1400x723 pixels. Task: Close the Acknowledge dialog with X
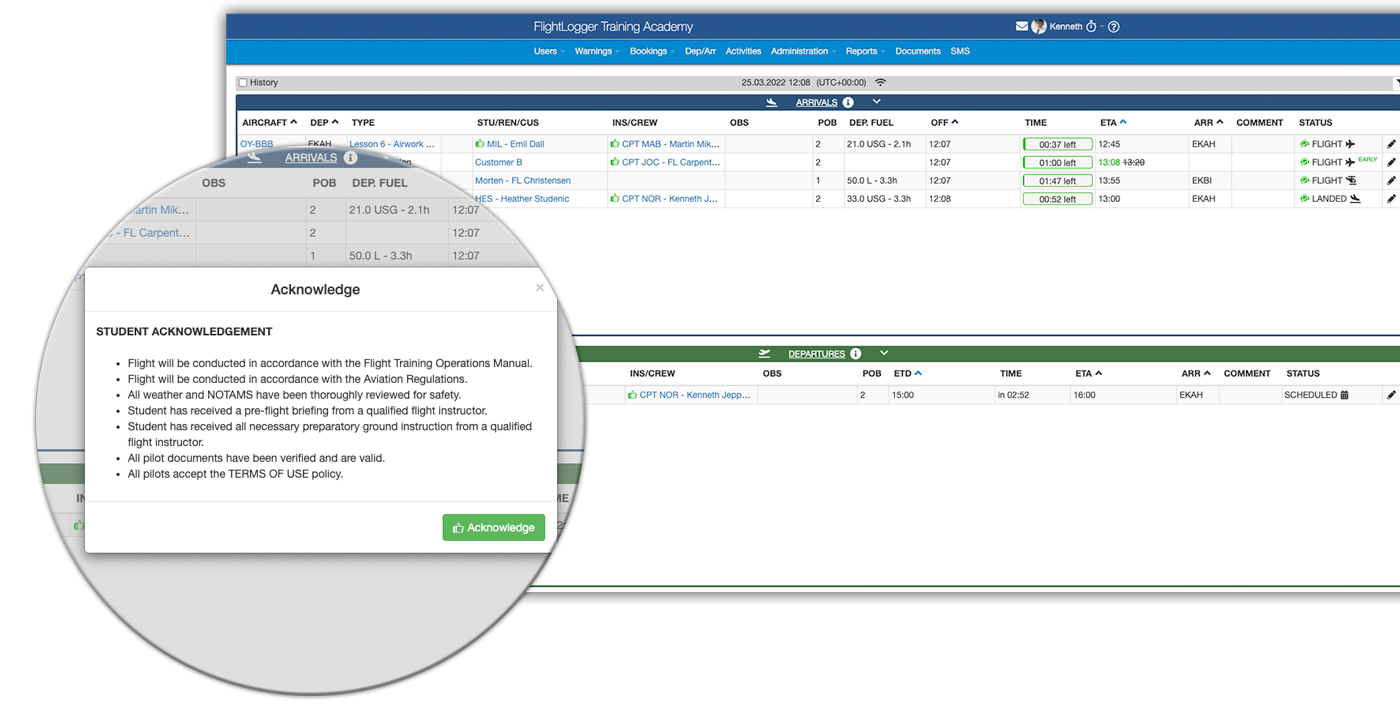540,288
